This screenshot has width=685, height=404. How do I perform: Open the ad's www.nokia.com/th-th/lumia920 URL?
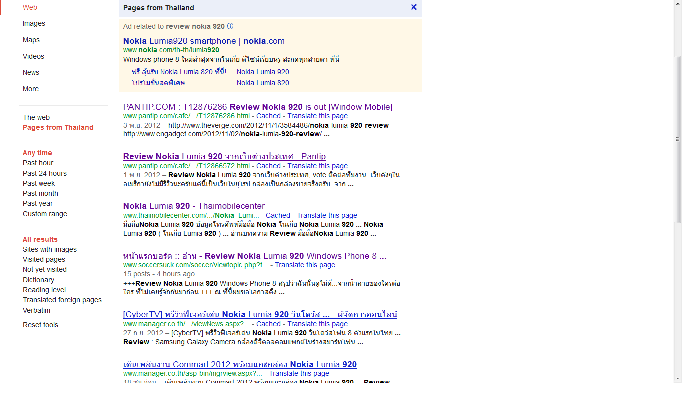point(171,50)
